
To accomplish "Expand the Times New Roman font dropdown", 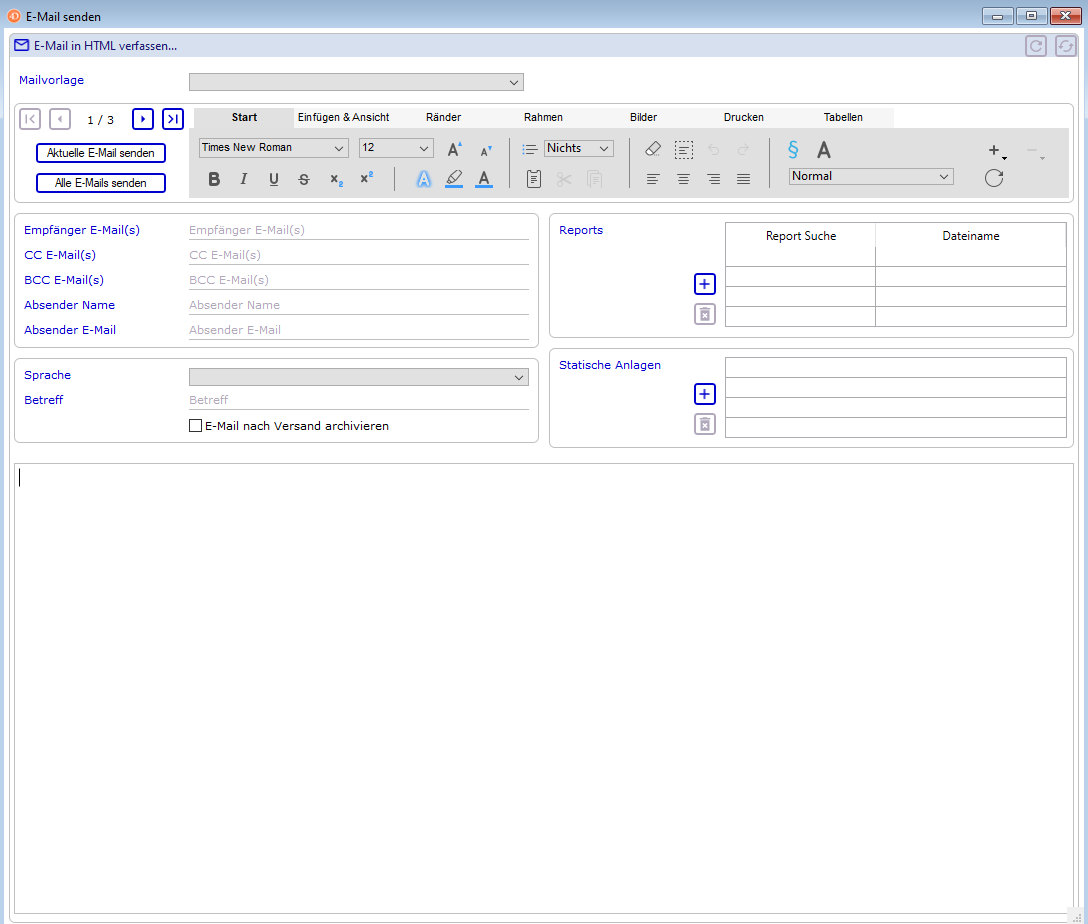I will (273, 148).
